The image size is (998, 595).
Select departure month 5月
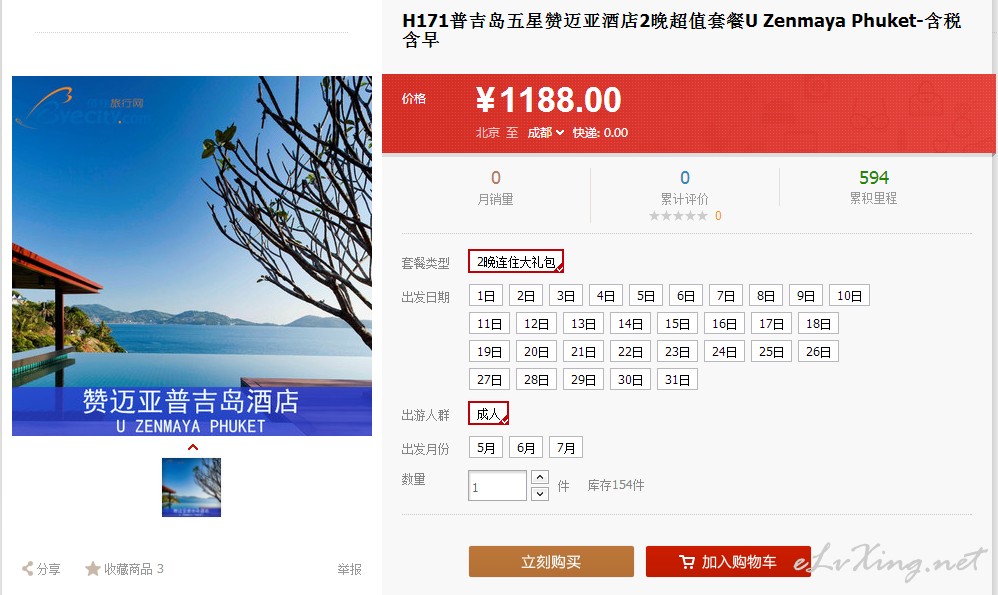point(486,448)
